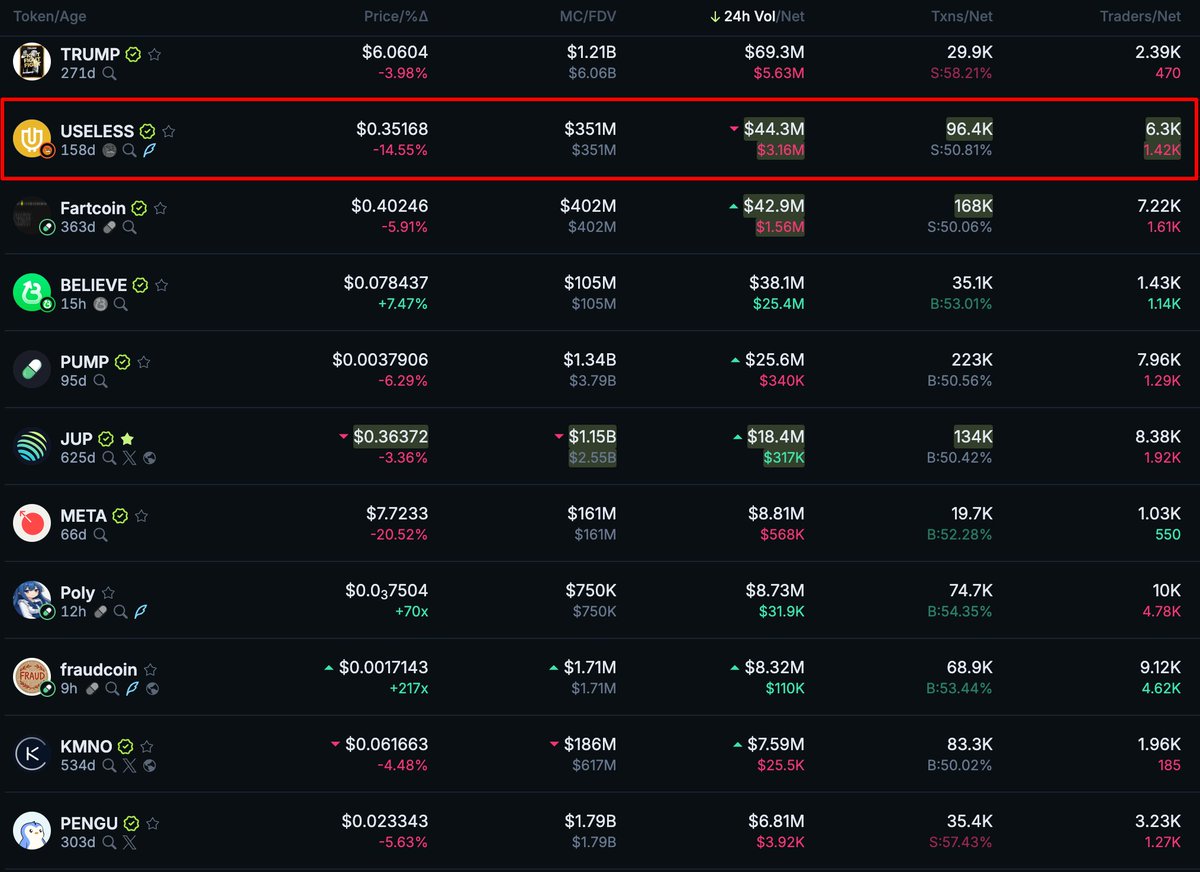Click Fartcoin transactions count 168K
Viewport: 1200px width, 872px height.
point(973,207)
